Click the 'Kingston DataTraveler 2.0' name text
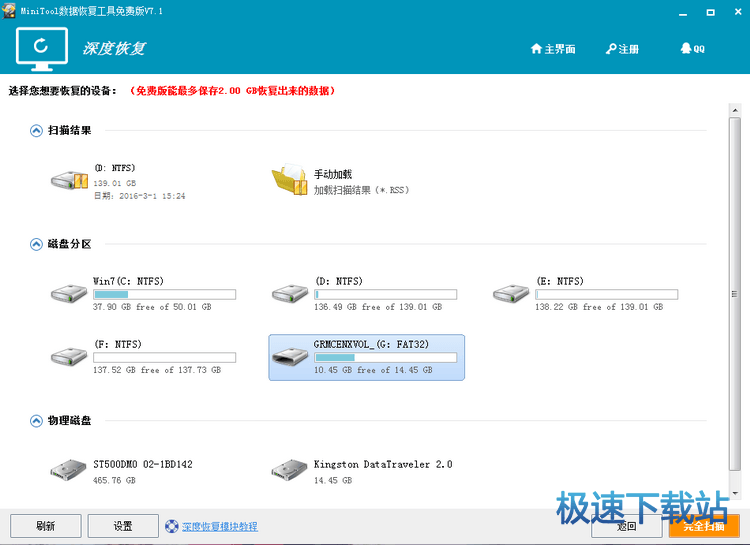 point(383,464)
